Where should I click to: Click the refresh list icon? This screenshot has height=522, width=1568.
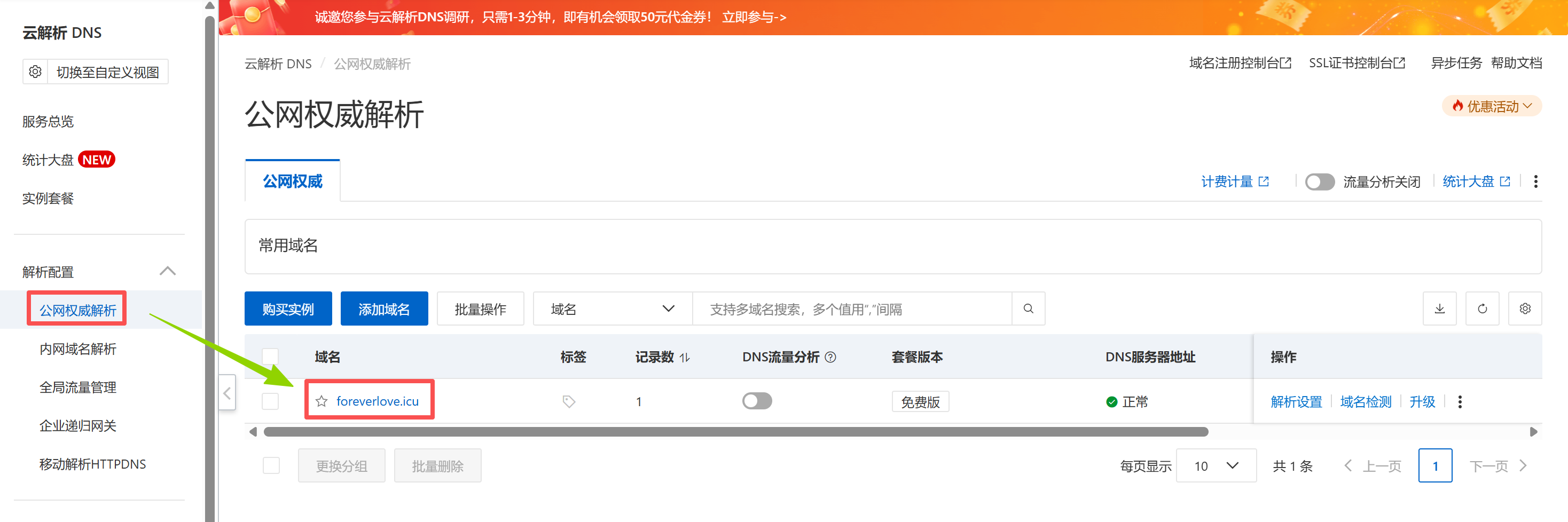[x=1482, y=309]
